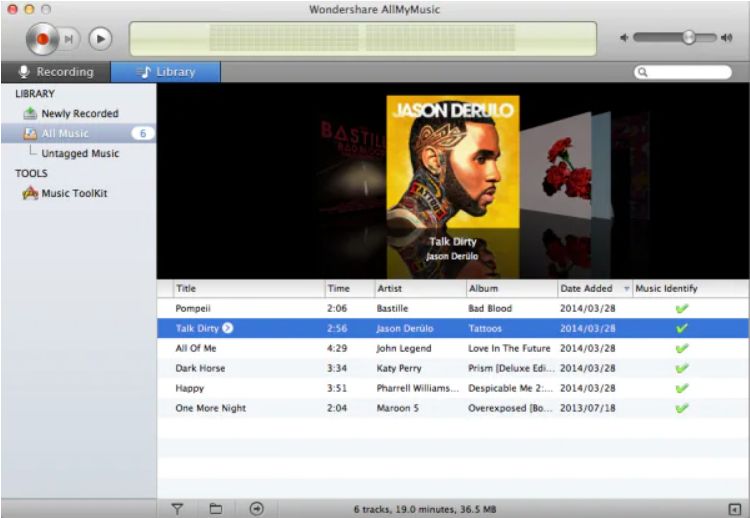Open Newly Recorded in sidebar
The width and height of the screenshot is (750, 518).
[x=79, y=114]
